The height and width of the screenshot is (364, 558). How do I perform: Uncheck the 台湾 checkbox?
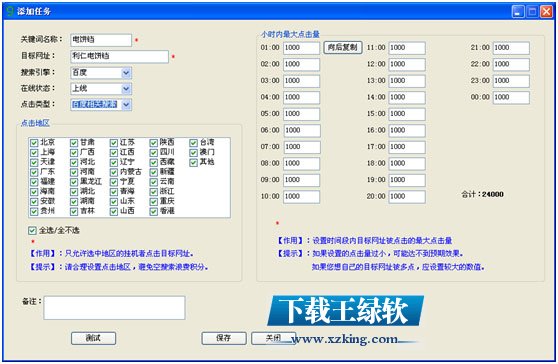(x=194, y=143)
